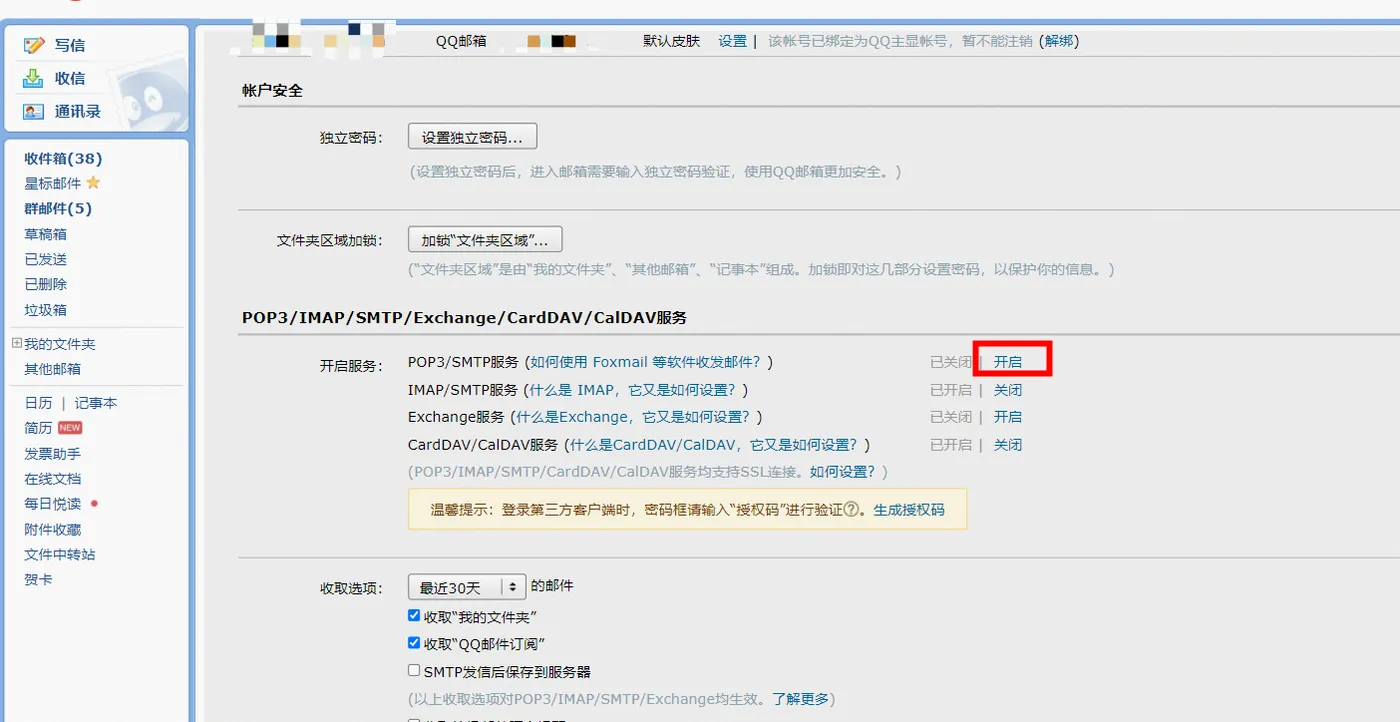The height and width of the screenshot is (722, 1400).
Task: Open 附件收藏 in sidebar
Action: click(53, 530)
